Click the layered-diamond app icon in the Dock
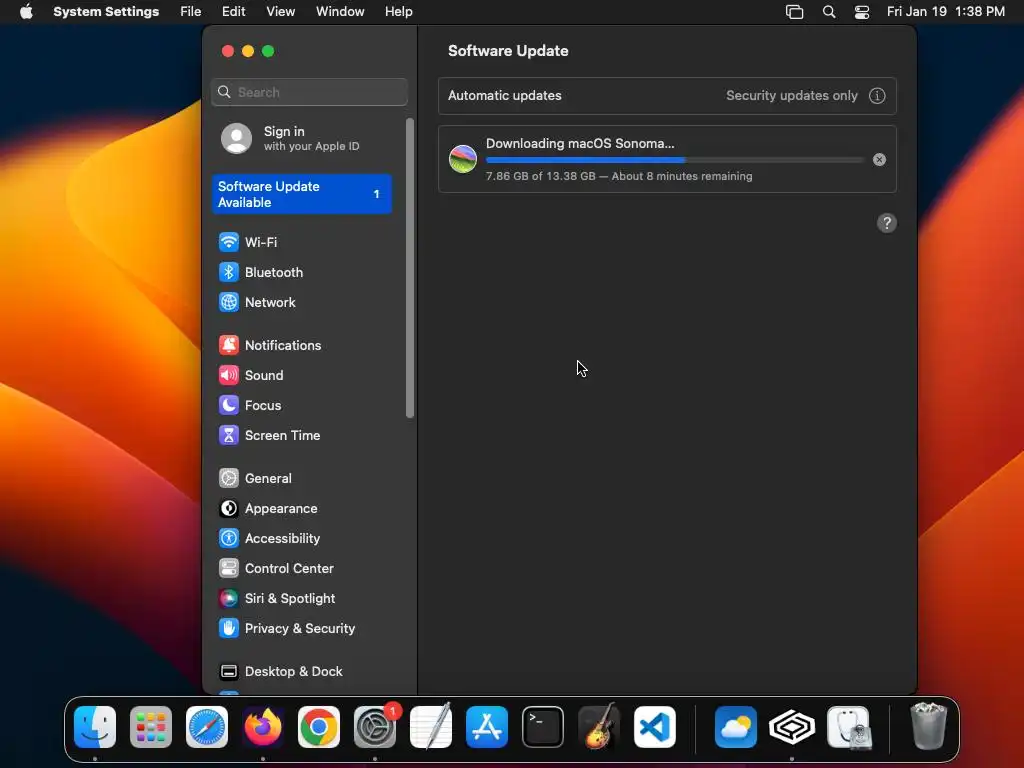This screenshot has height=768, width=1024. (792, 727)
